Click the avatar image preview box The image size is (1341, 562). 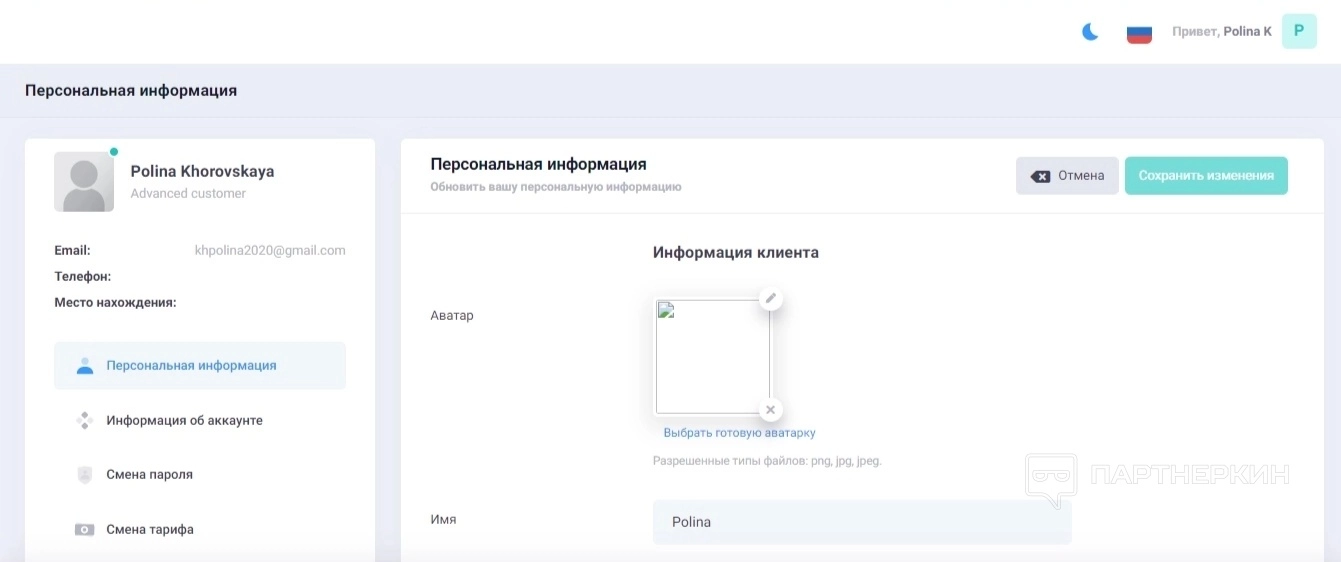(x=713, y=356)
